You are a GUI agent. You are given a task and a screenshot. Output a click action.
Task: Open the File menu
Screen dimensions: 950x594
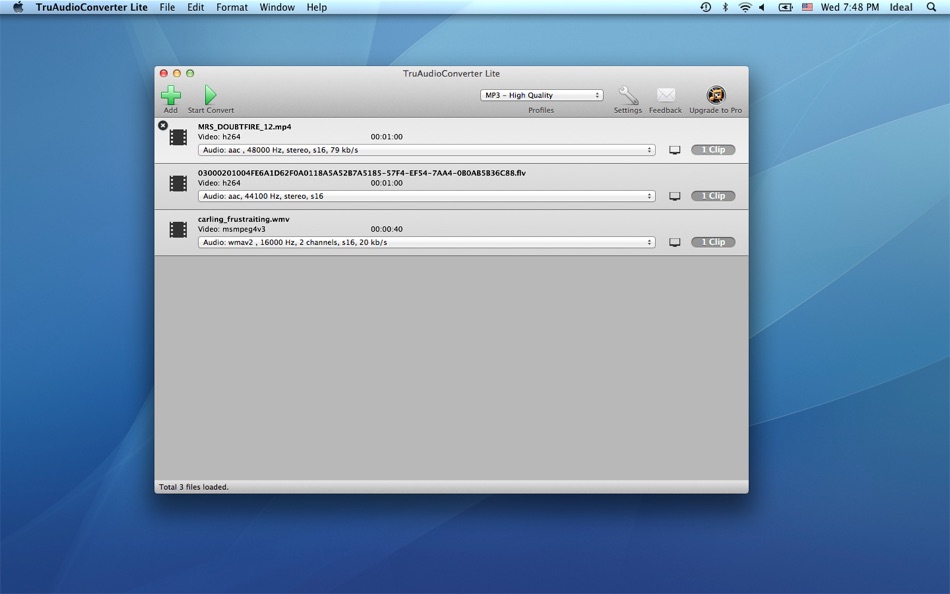[167, 7]
